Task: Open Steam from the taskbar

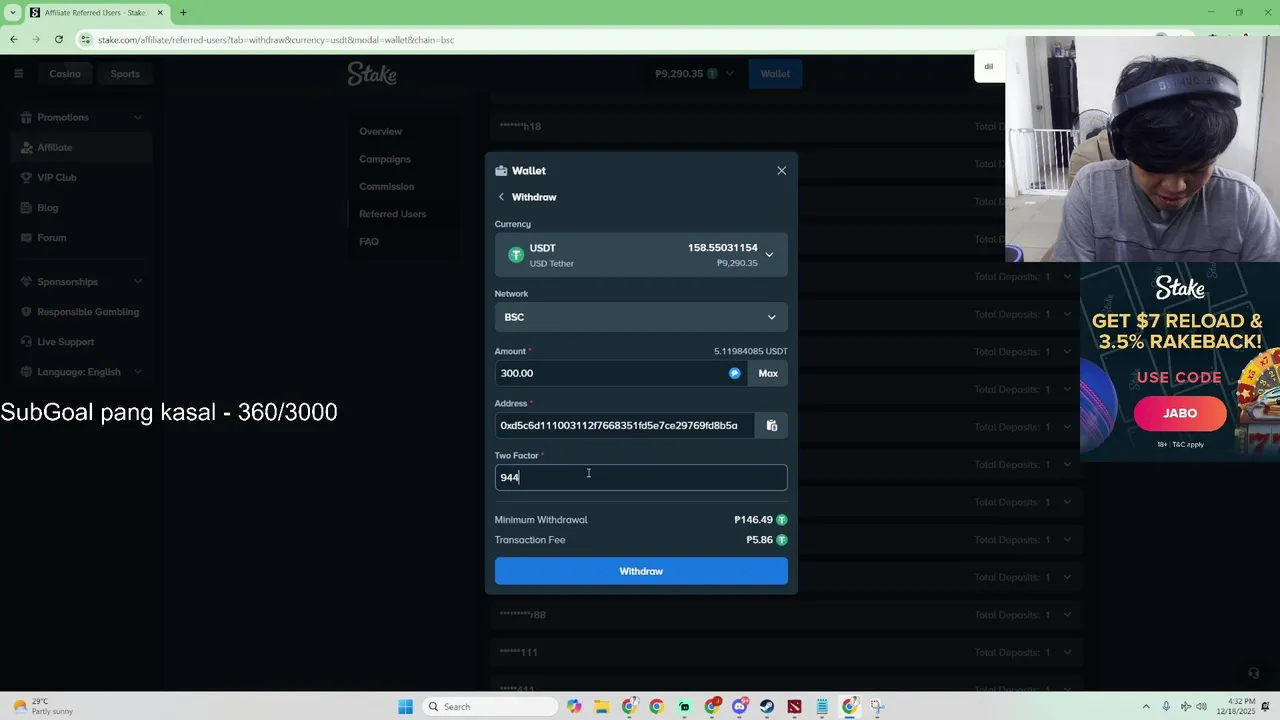Action: [x=767, y=707]
